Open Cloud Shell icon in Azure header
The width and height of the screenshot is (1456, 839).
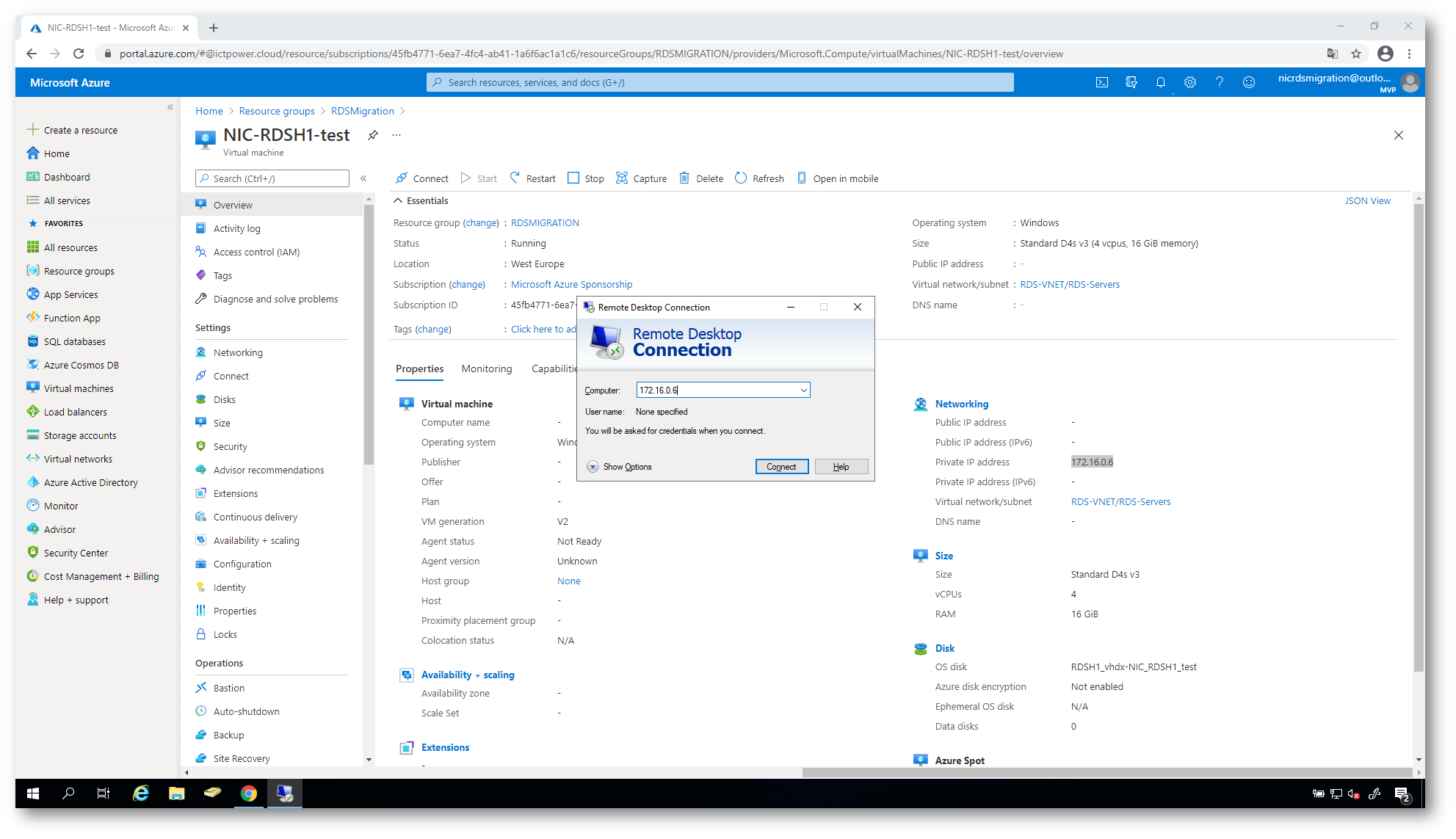click(1101, 82)
